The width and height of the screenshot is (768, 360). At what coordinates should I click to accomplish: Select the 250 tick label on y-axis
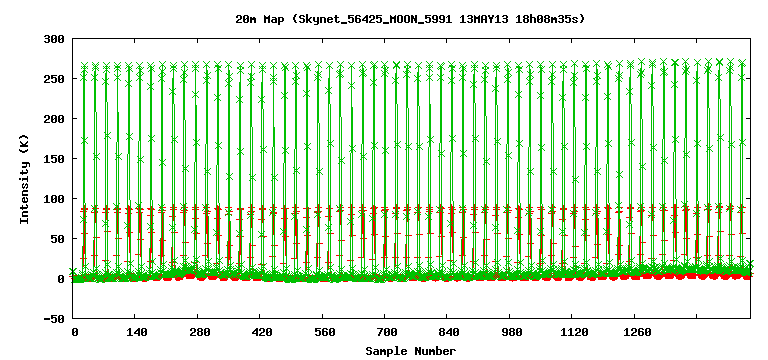tap(54, 79)
